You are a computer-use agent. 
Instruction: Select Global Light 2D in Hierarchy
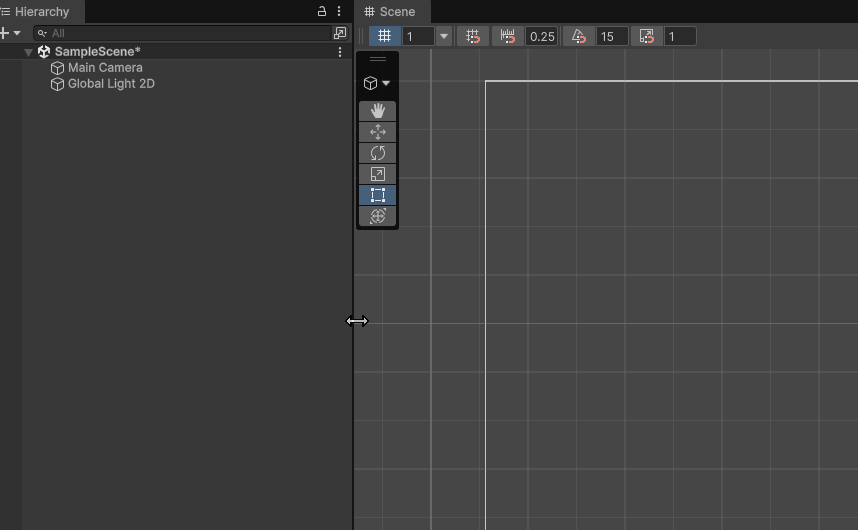click(111, 84)
